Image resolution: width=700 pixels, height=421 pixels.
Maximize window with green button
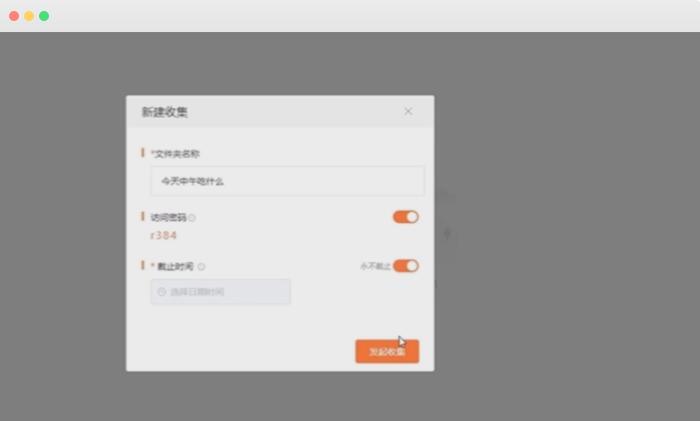44,16
